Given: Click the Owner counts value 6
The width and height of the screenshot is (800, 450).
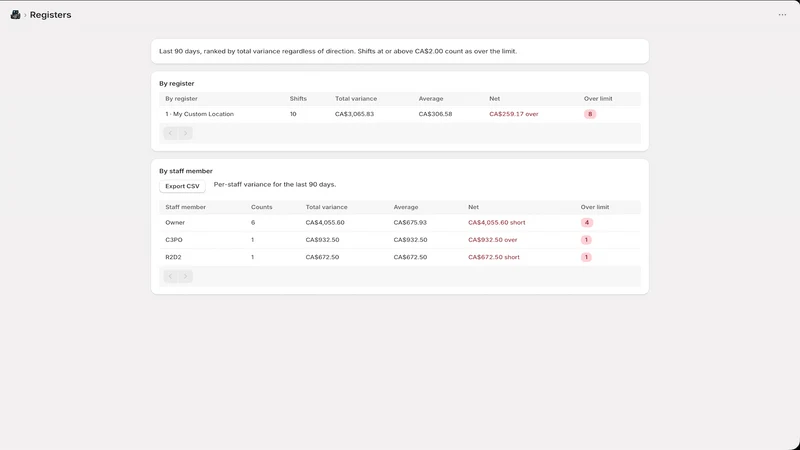Looking at the screenshot, I should 253,222.
